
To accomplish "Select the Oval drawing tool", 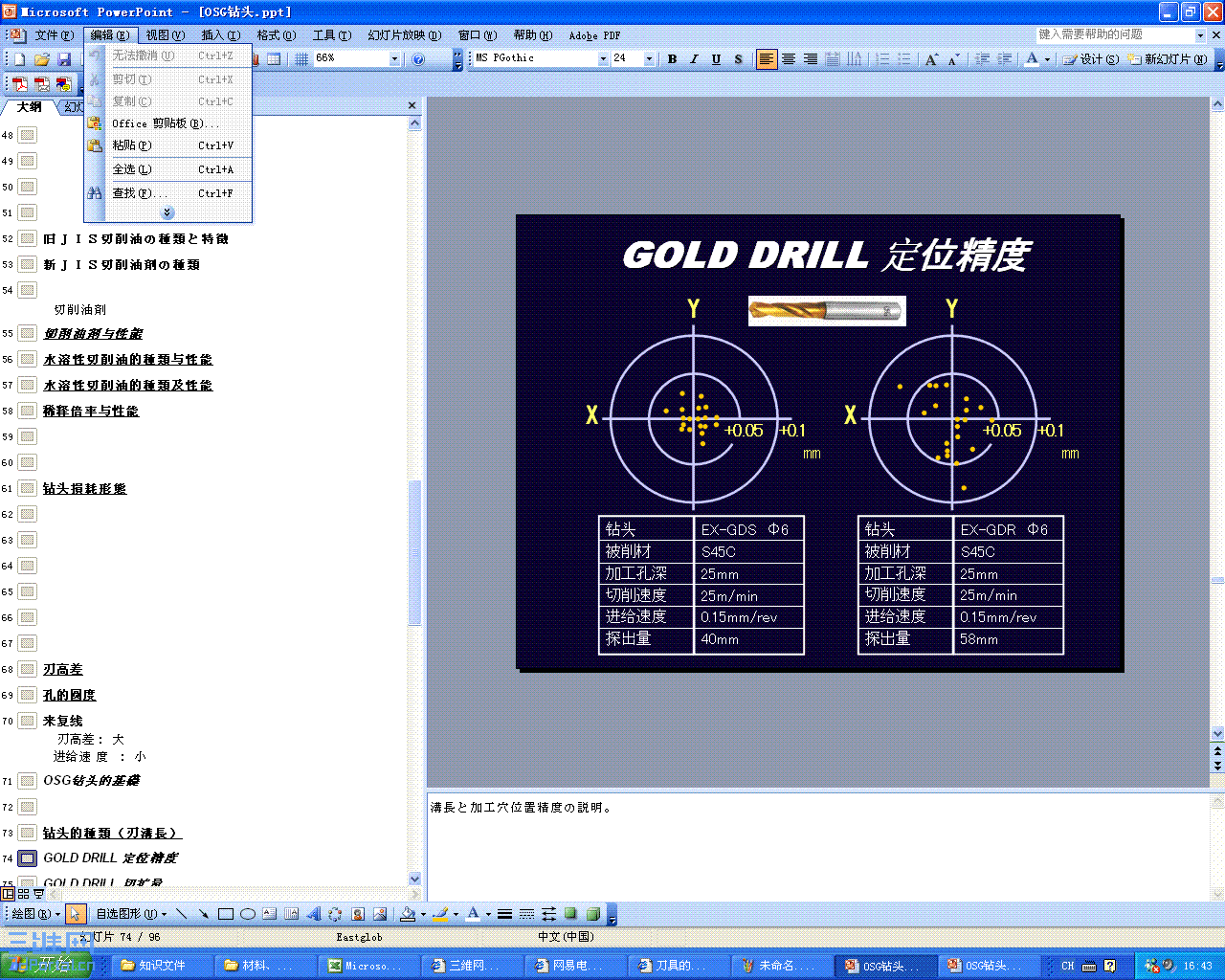I will coord(248,914).
